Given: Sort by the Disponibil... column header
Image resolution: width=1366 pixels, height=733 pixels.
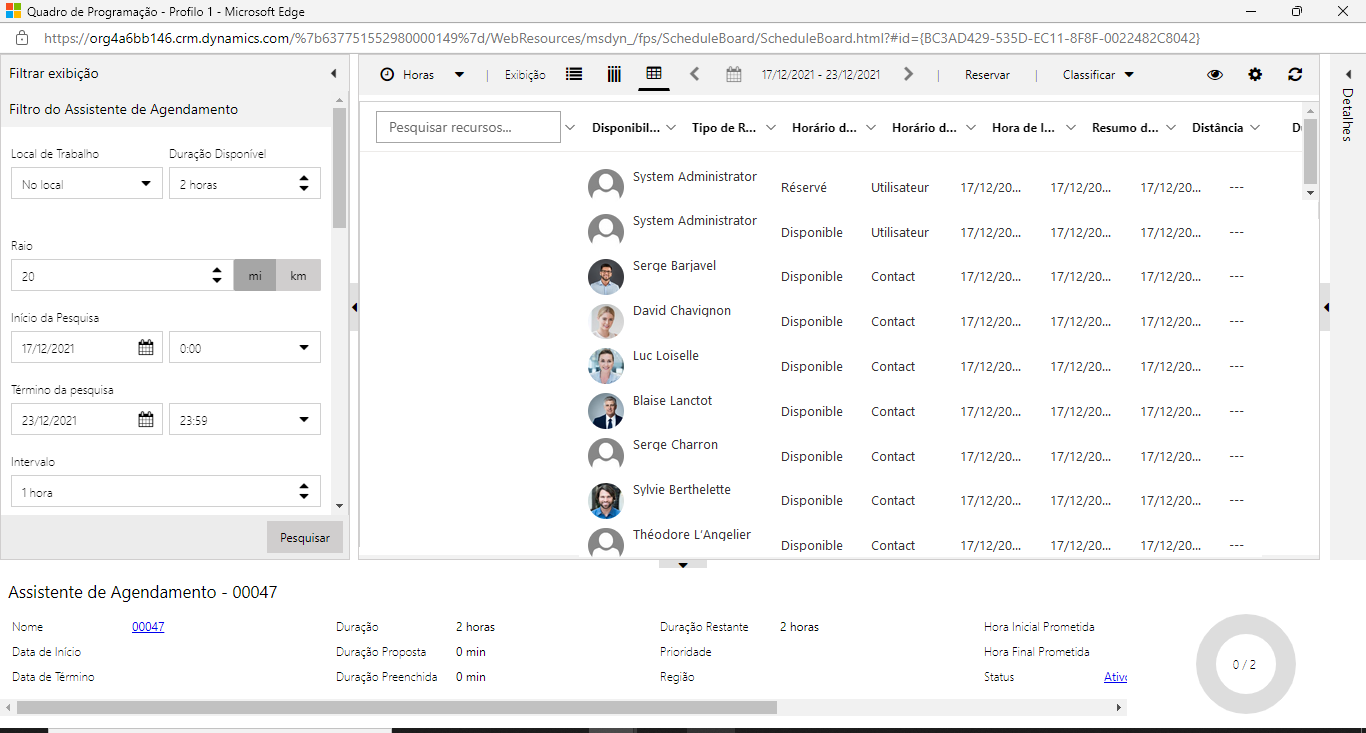Looking at the screenshot, I should pyautogui.click(x=626, y=128).
